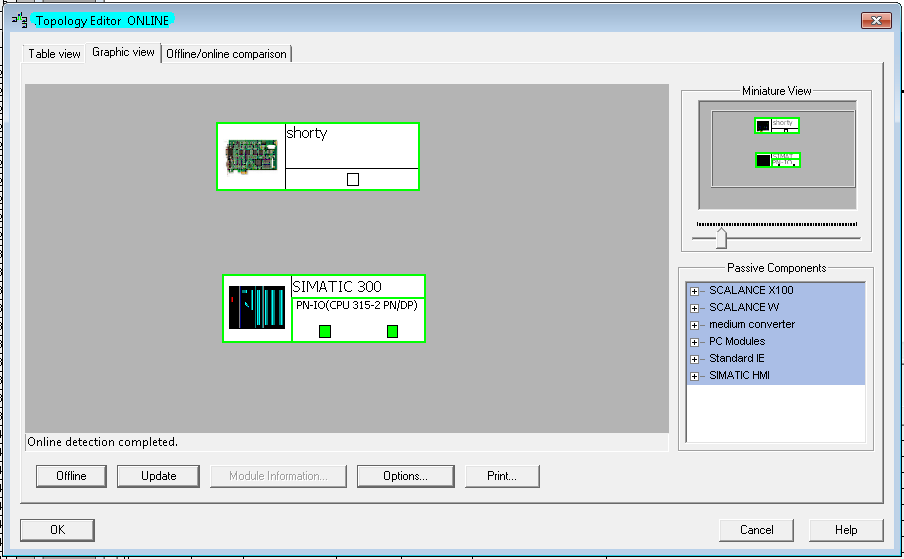Open the Offline/online comparison tab

(x=226, y=54)
